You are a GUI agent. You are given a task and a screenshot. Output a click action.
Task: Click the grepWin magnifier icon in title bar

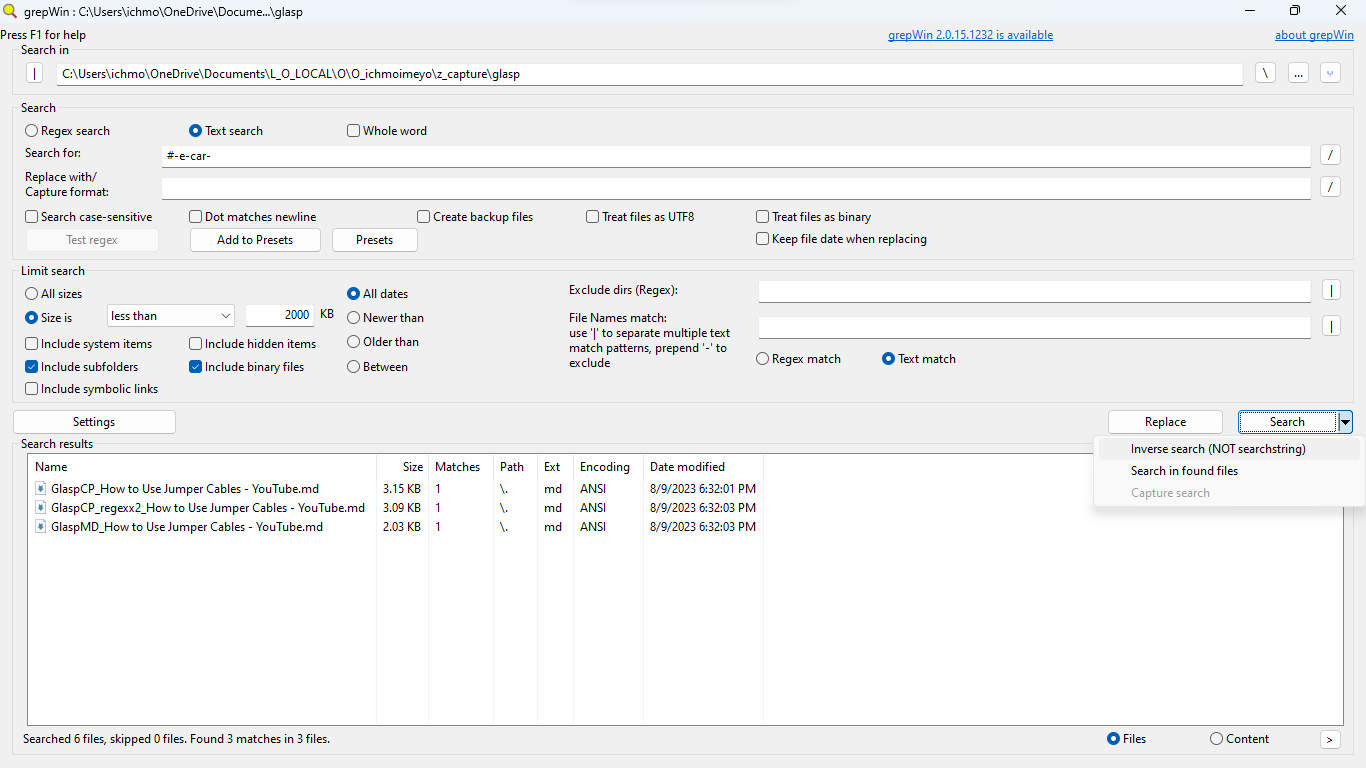pos(10,11)
